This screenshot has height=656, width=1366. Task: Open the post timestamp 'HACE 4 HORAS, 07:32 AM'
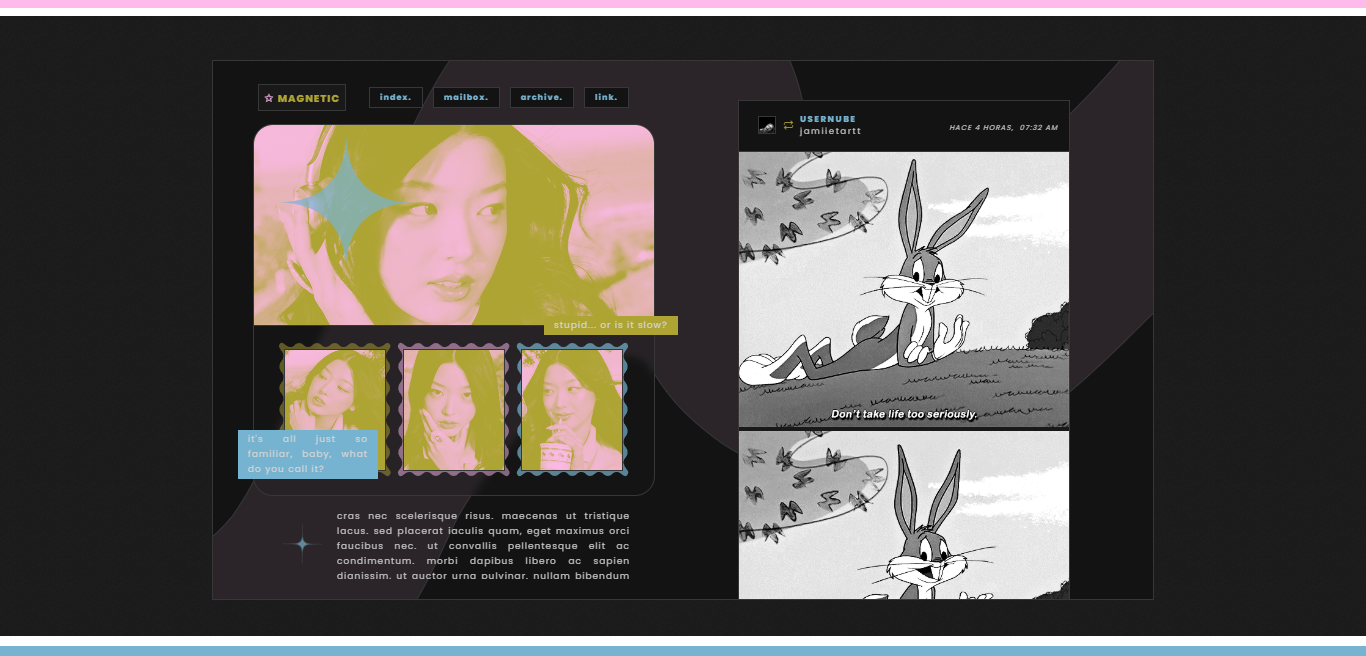tap(1003, 127)
